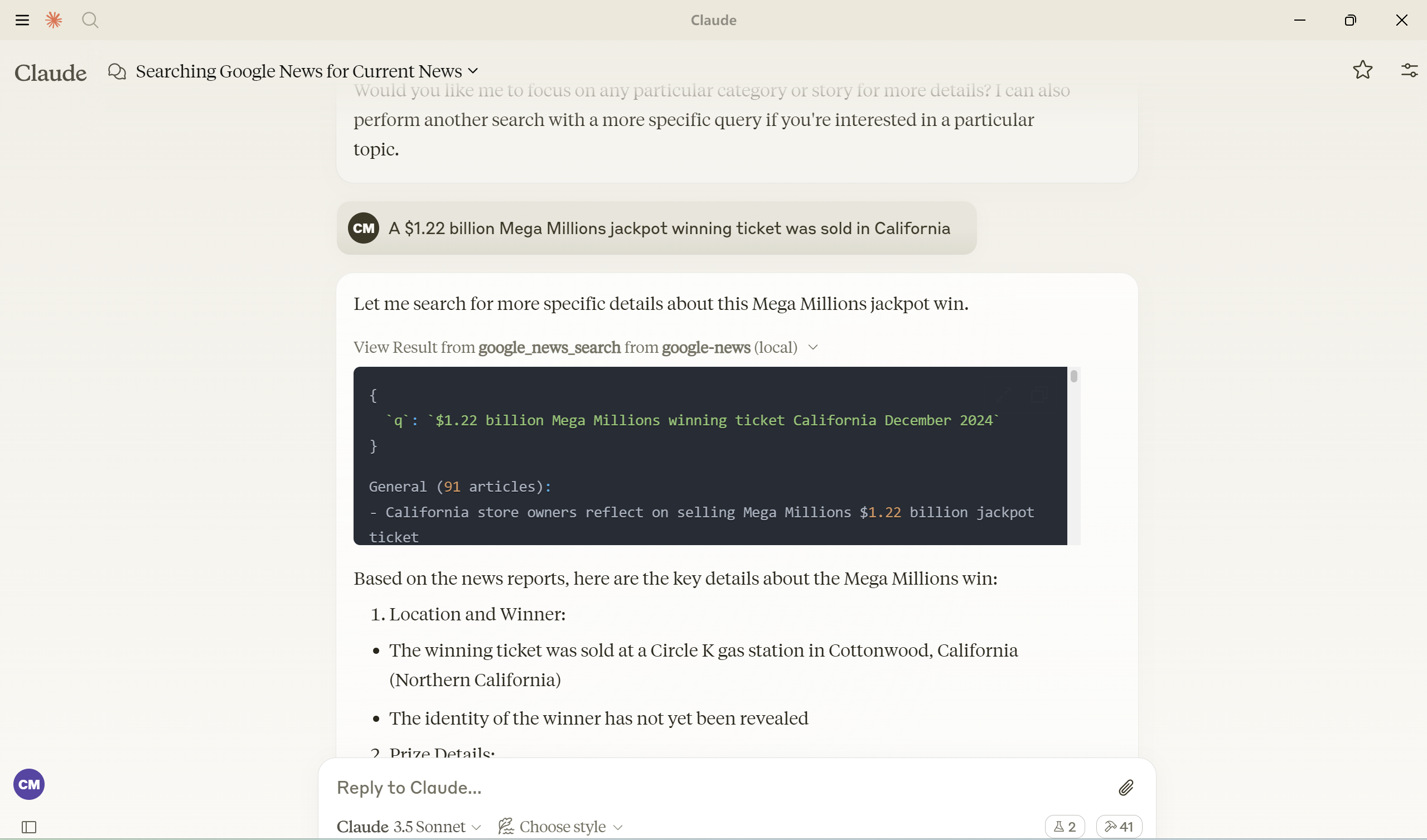The height and width of the screenshot is (840, 1427).
Task: Click the View Result from google_news_search label
Action: [x=575, y=347]
